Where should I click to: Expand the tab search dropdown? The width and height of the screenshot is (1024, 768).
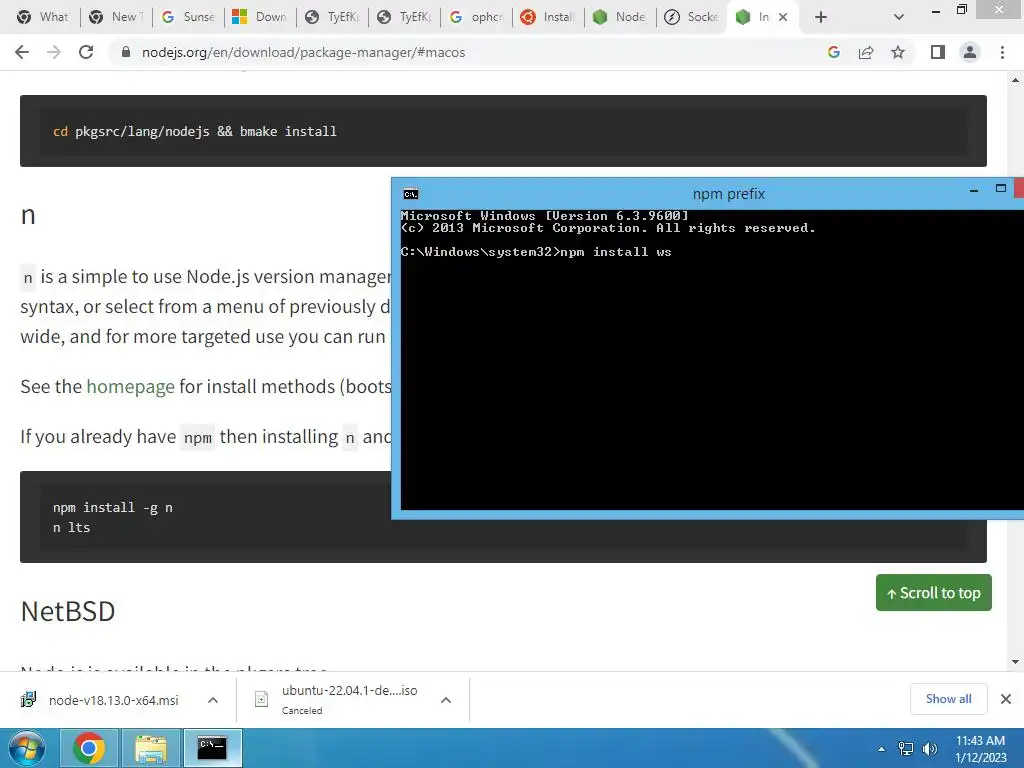899,17
